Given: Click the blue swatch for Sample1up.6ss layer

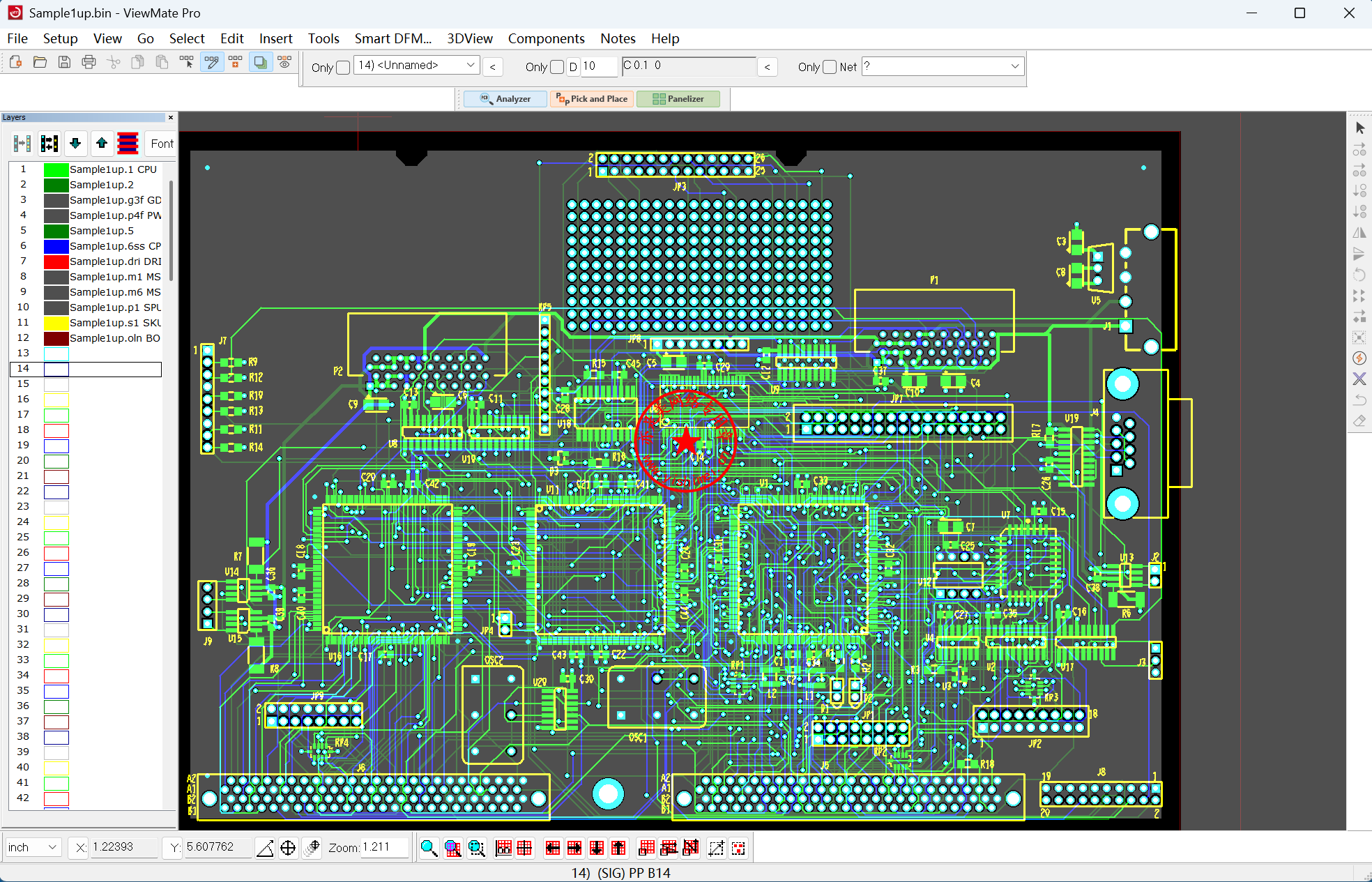Looking at the screenshot, I should pos(56,246).
